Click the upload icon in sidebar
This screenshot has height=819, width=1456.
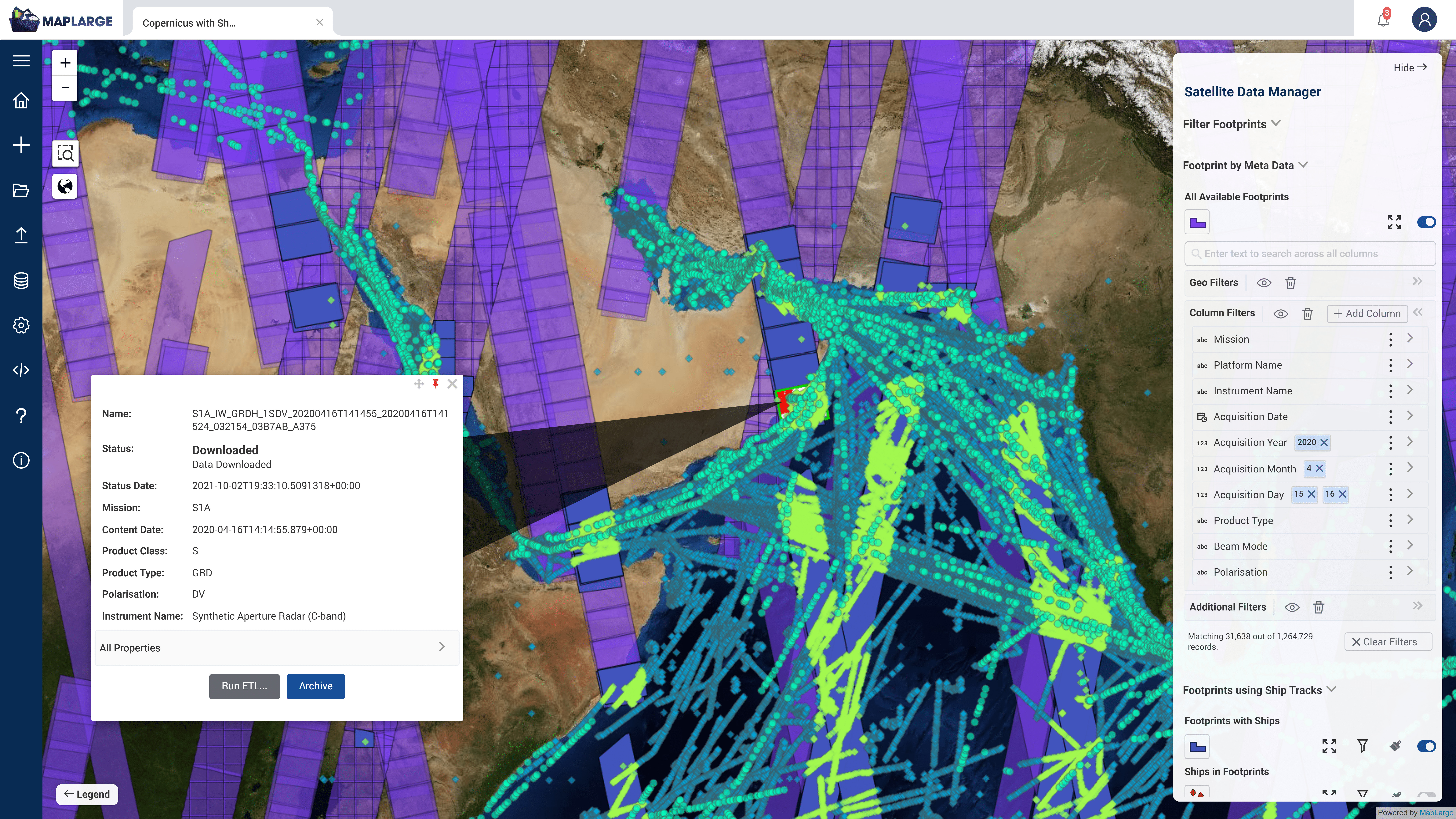click(x=21, y=235)
